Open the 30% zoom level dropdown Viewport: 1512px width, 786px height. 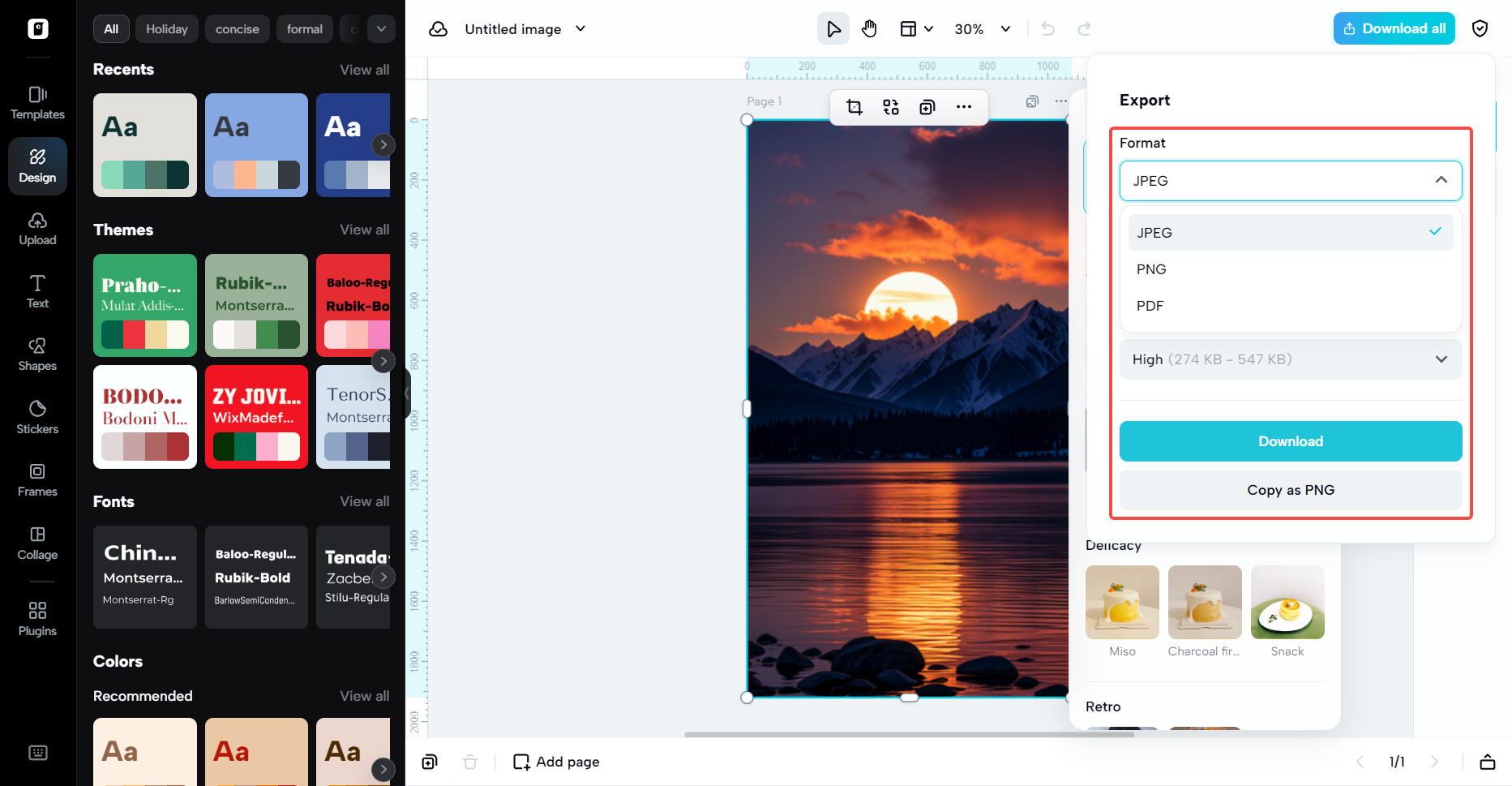(981, 28)
